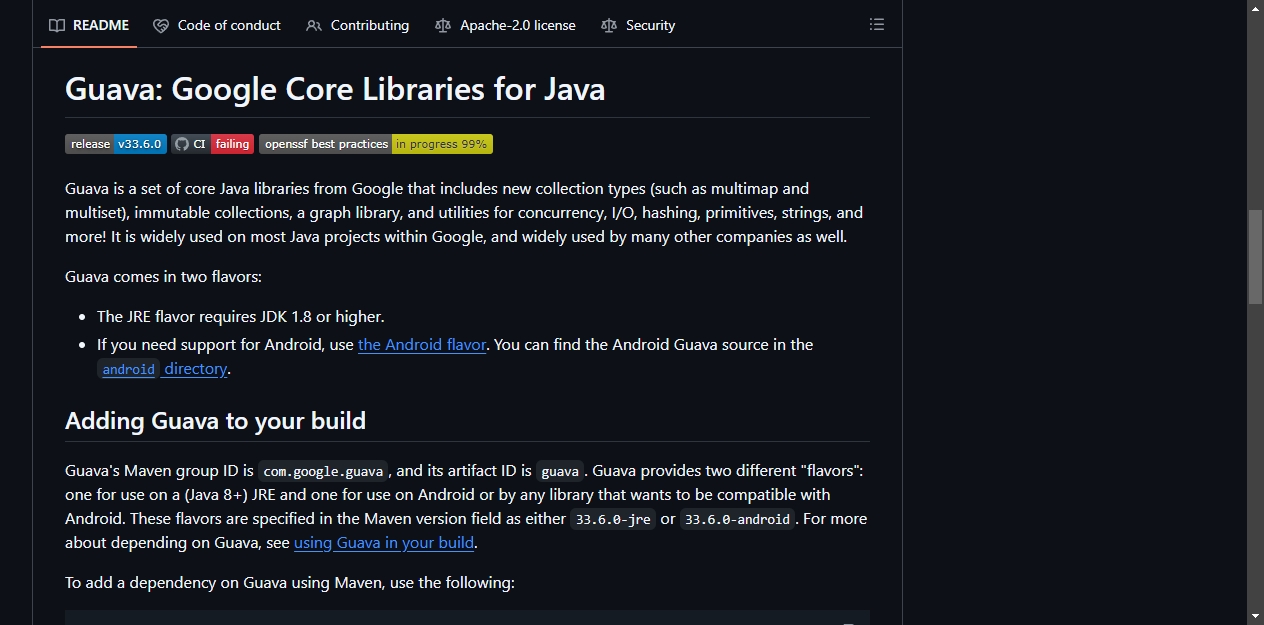Click the CI failing badge
Viewport: 1264px width, 625px height.
point(213,144)
